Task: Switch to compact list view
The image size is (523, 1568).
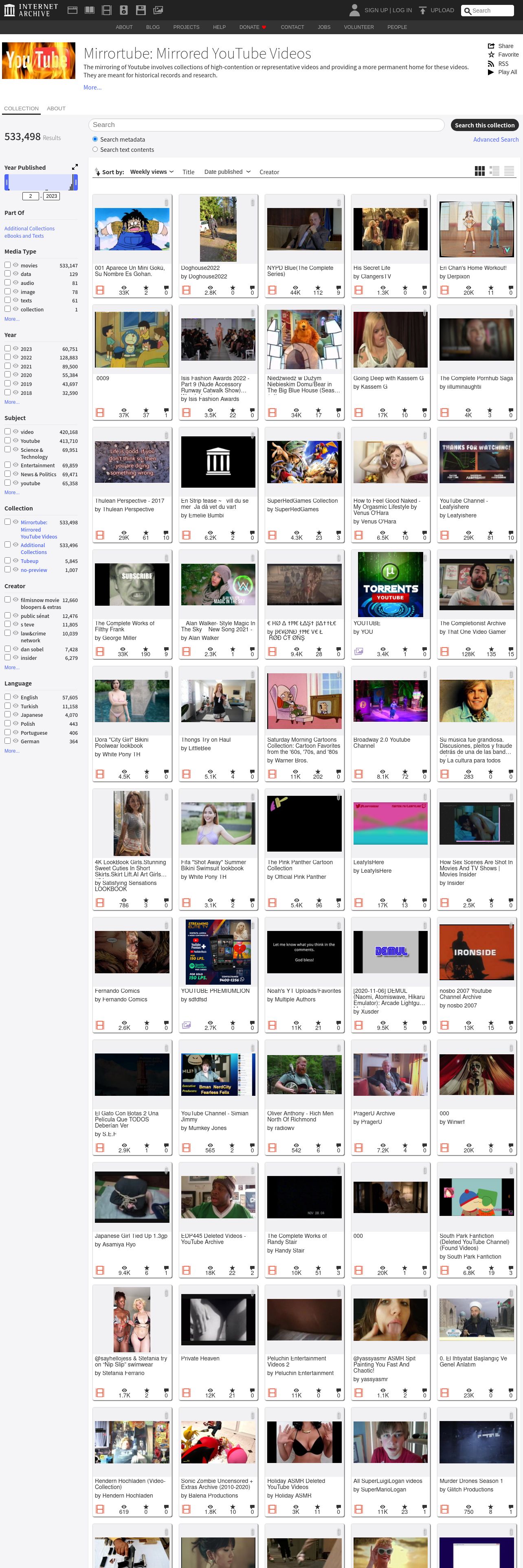Action: pos(509,171)
